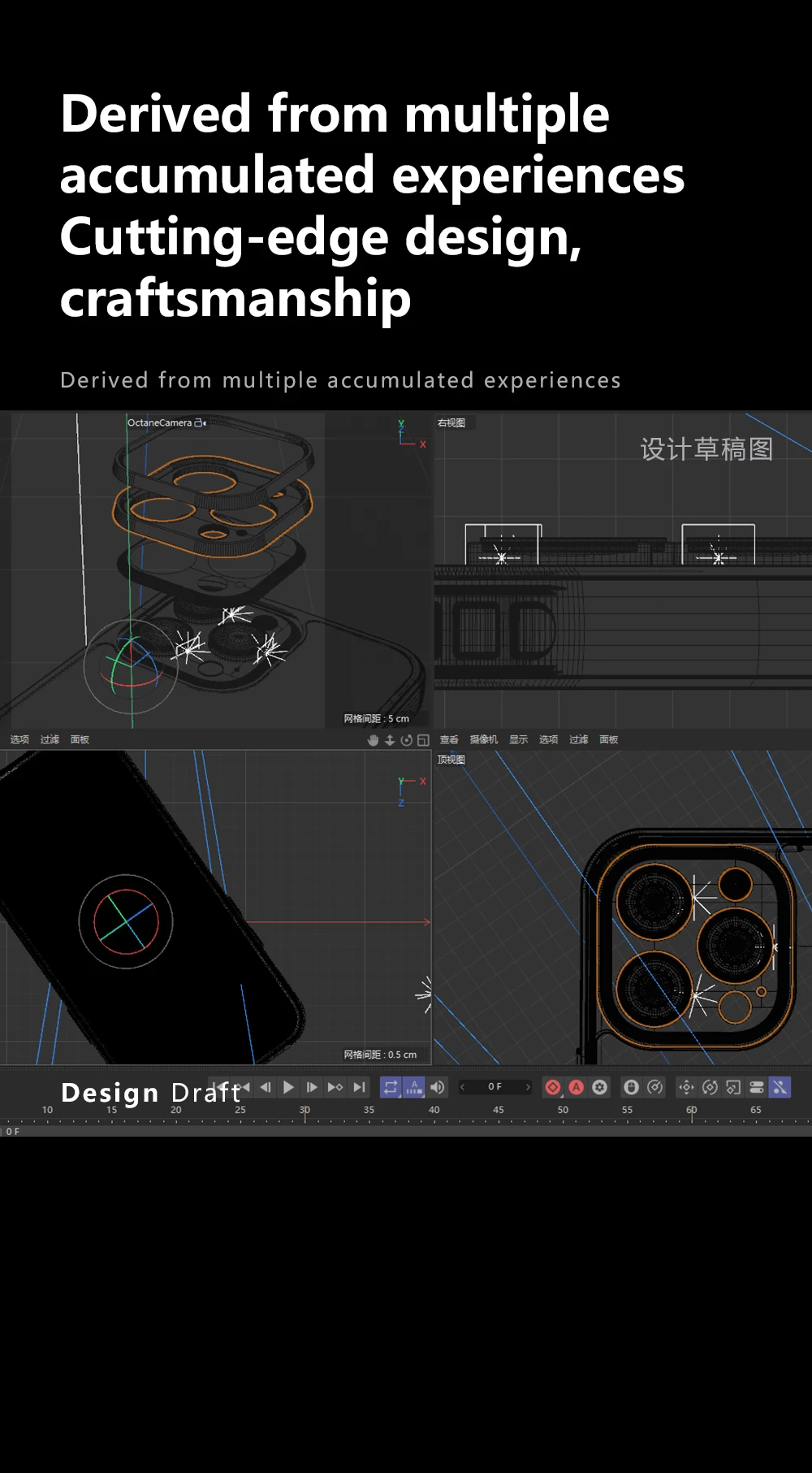812x1473 pixels.
Task: Toggle the Autokeying red A button
Action: tap(577, 1087)
